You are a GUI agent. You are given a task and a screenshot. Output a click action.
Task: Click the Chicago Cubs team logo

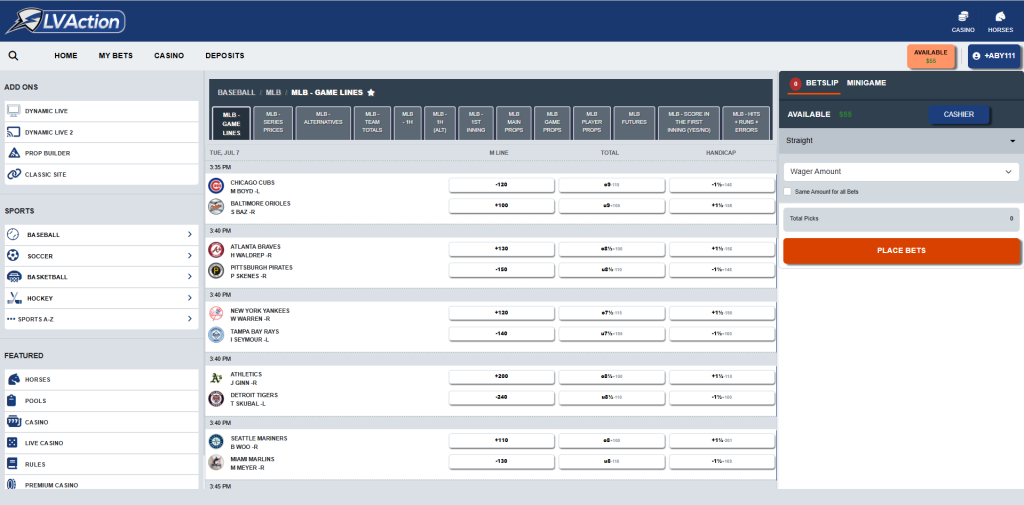coord(216,186)
